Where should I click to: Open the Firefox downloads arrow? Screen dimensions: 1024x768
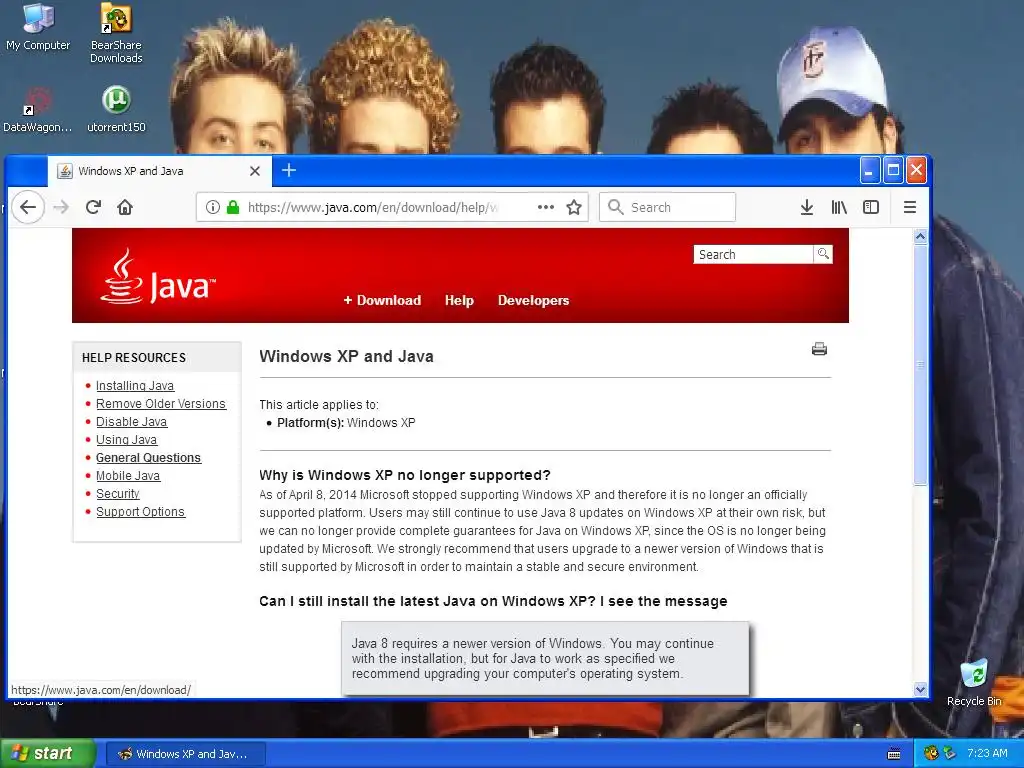coord(807,207)
